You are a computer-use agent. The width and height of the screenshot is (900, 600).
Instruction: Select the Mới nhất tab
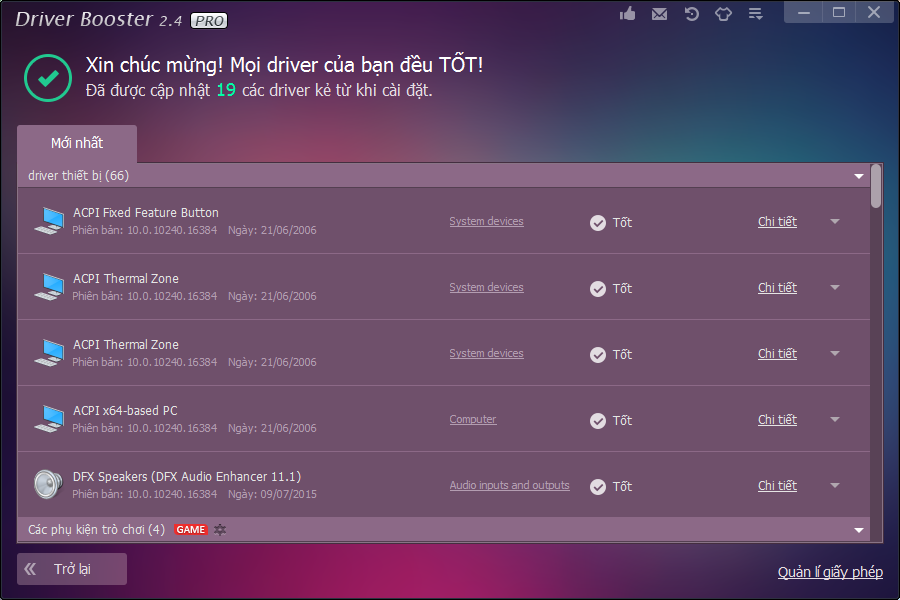click(77, 144)
